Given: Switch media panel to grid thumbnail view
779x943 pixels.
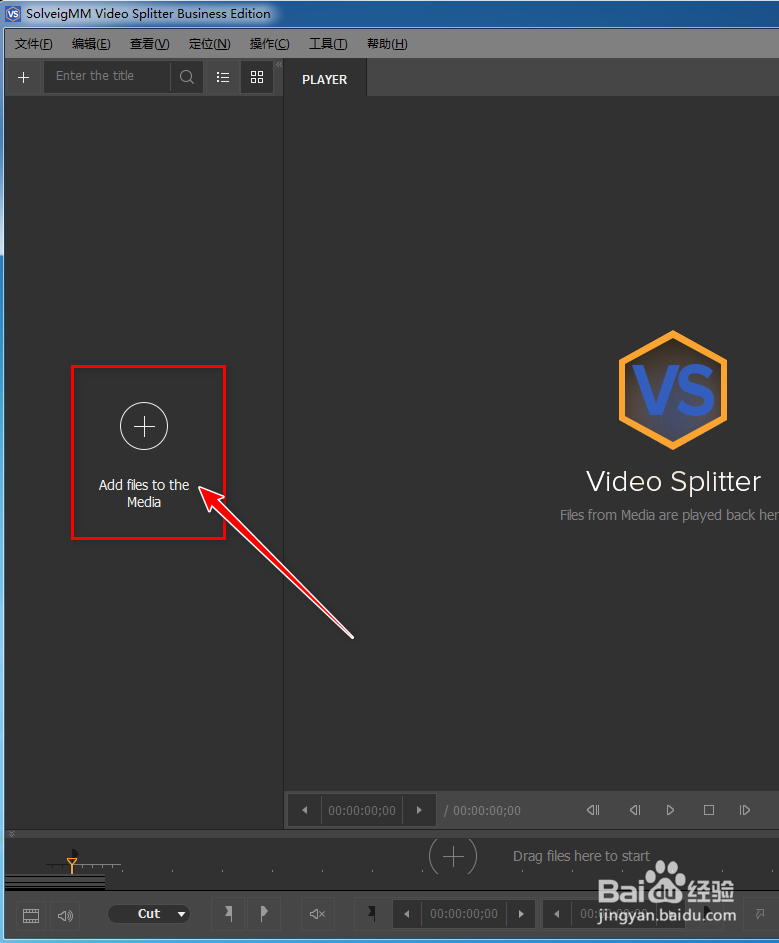Looking at the screenshot, I should pos(257,77).
